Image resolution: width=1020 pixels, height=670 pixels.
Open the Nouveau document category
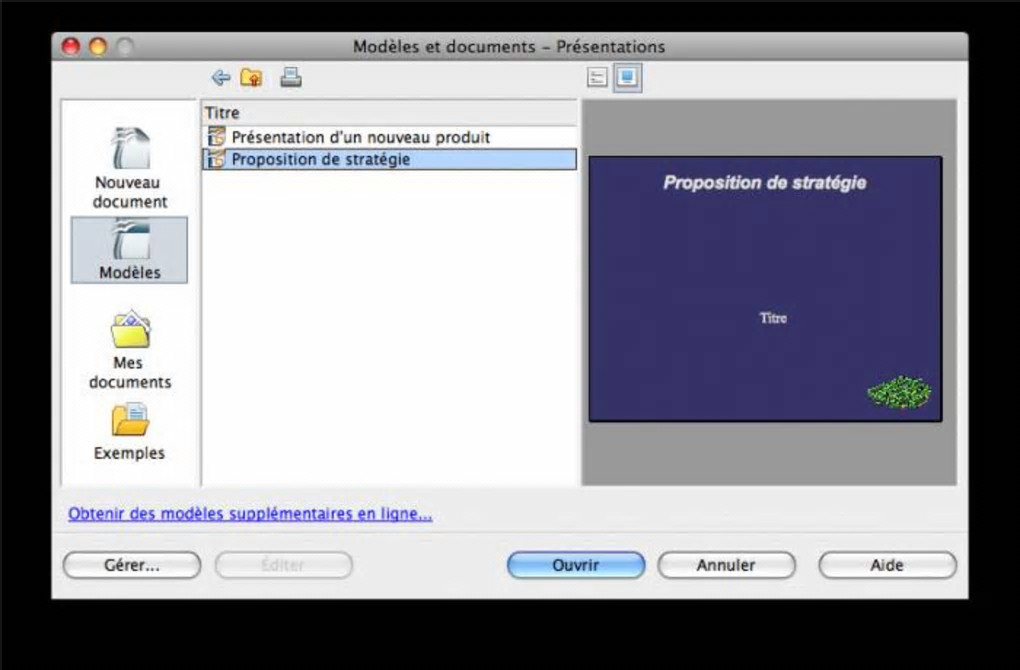(x=129, y=168)
